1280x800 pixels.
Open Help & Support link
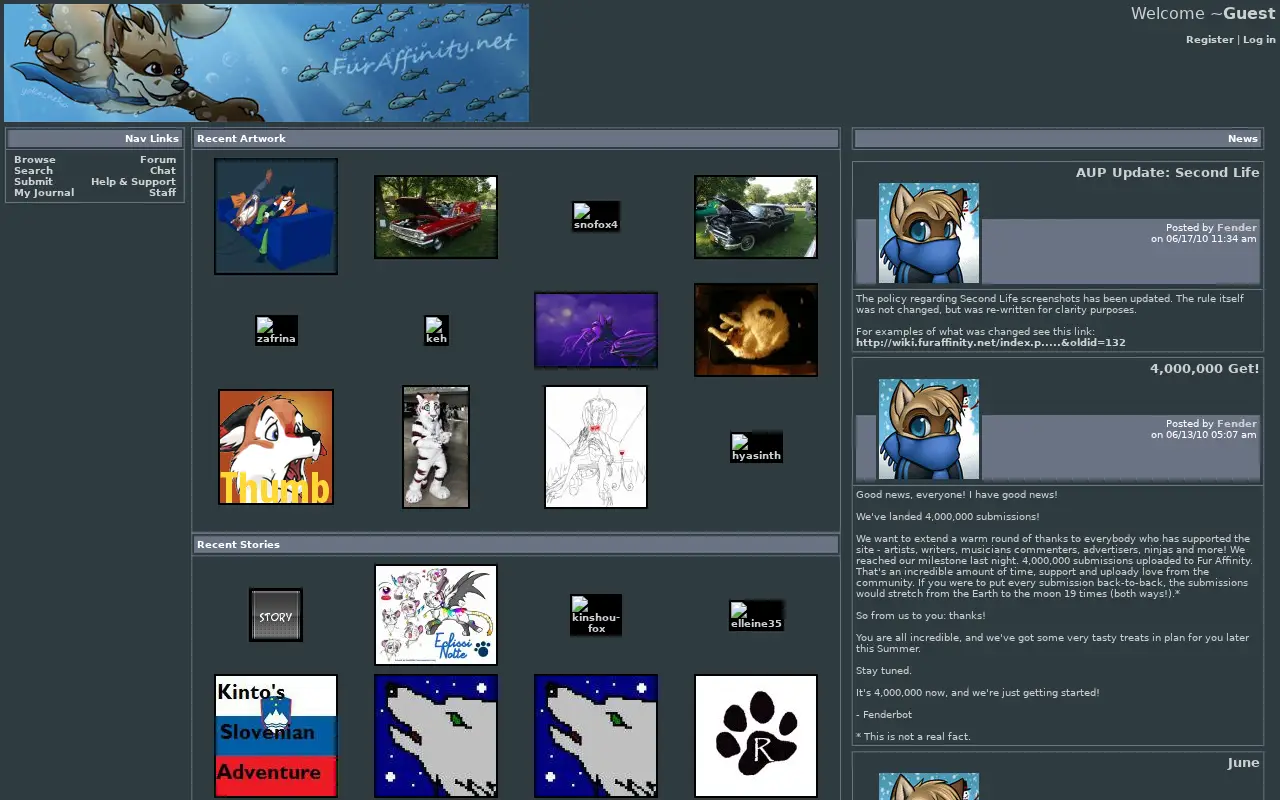[x=133, y=182]
